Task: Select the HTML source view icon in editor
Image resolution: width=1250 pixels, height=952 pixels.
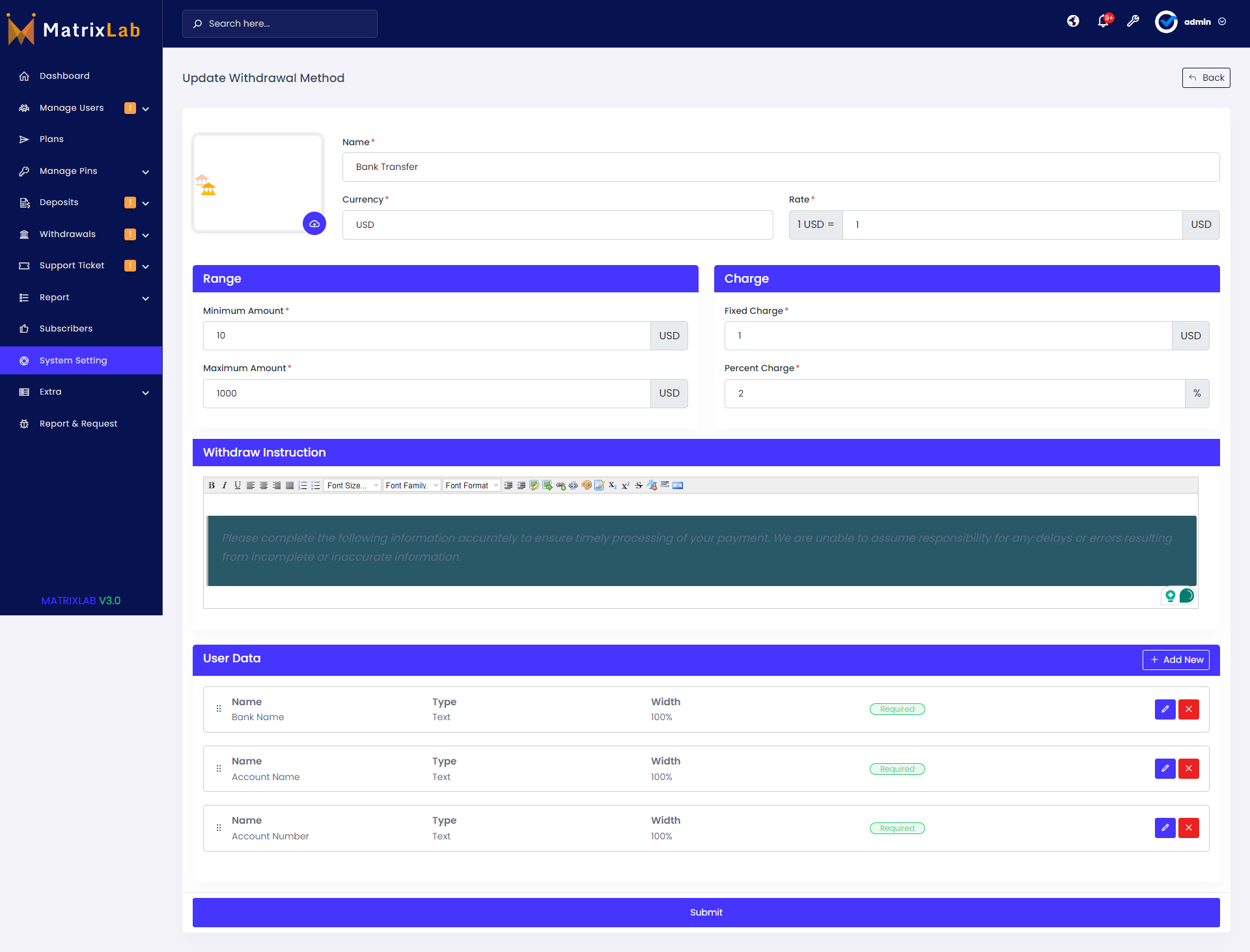Action: tap(678, 485)
